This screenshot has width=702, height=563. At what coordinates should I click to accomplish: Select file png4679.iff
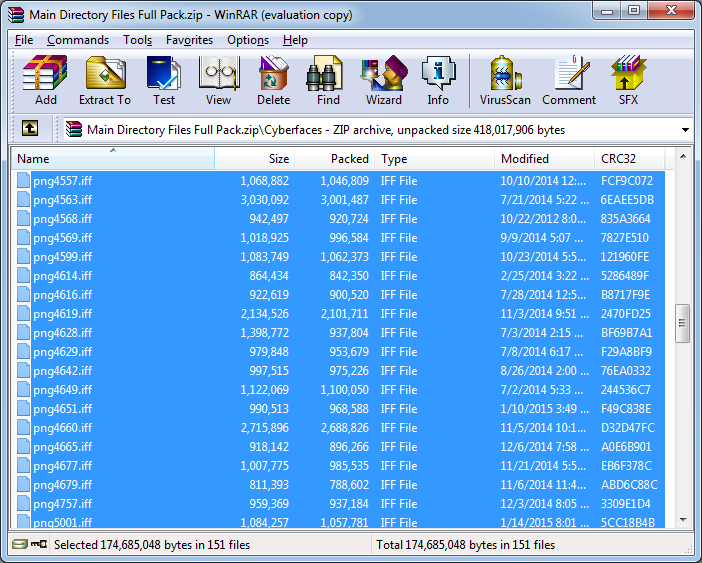click(x=338, y=485)
